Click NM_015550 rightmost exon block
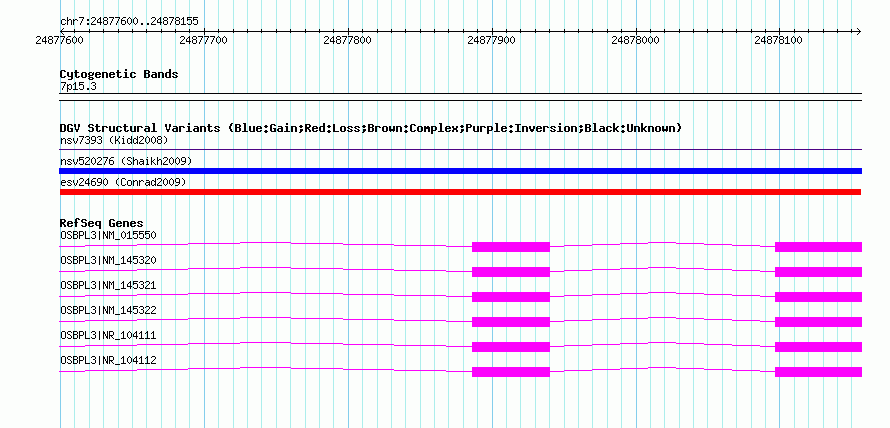 pyautogui.click(x=818, y=247)
